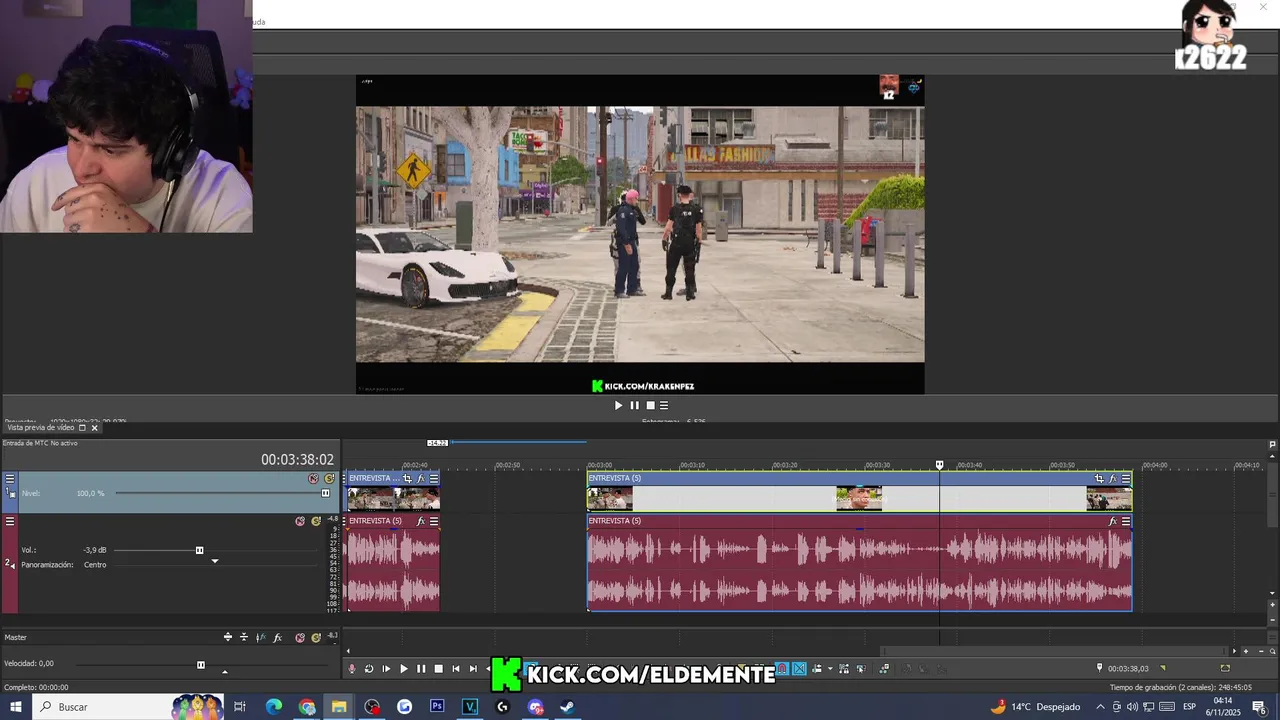This screenshot has width=1280, height=720.
Task: Open pan/crop on selected long video clip
Action: click(1099, 479)
